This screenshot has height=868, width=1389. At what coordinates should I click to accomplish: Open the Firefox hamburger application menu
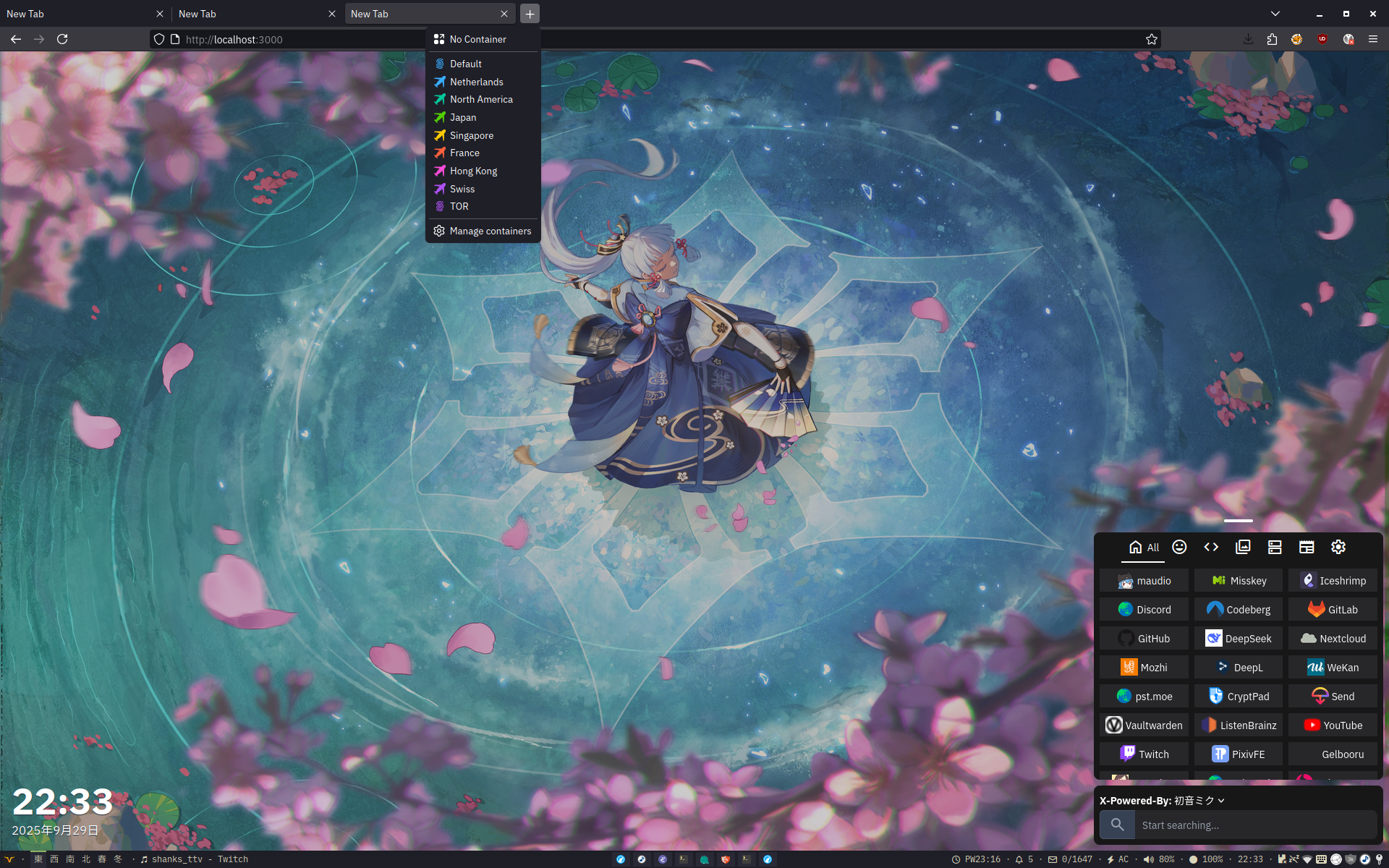[1372, 39]
